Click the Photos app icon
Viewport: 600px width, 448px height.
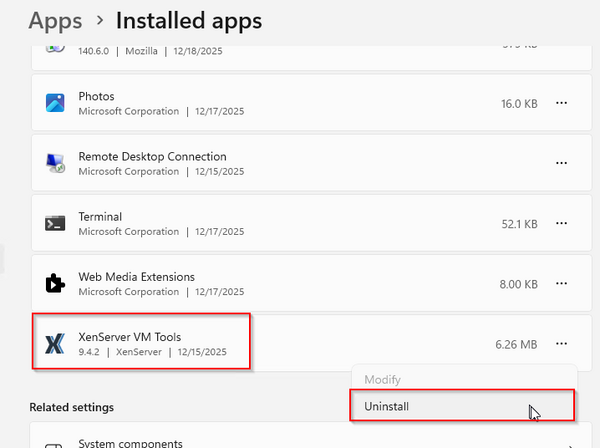click(x=55, y=103)
